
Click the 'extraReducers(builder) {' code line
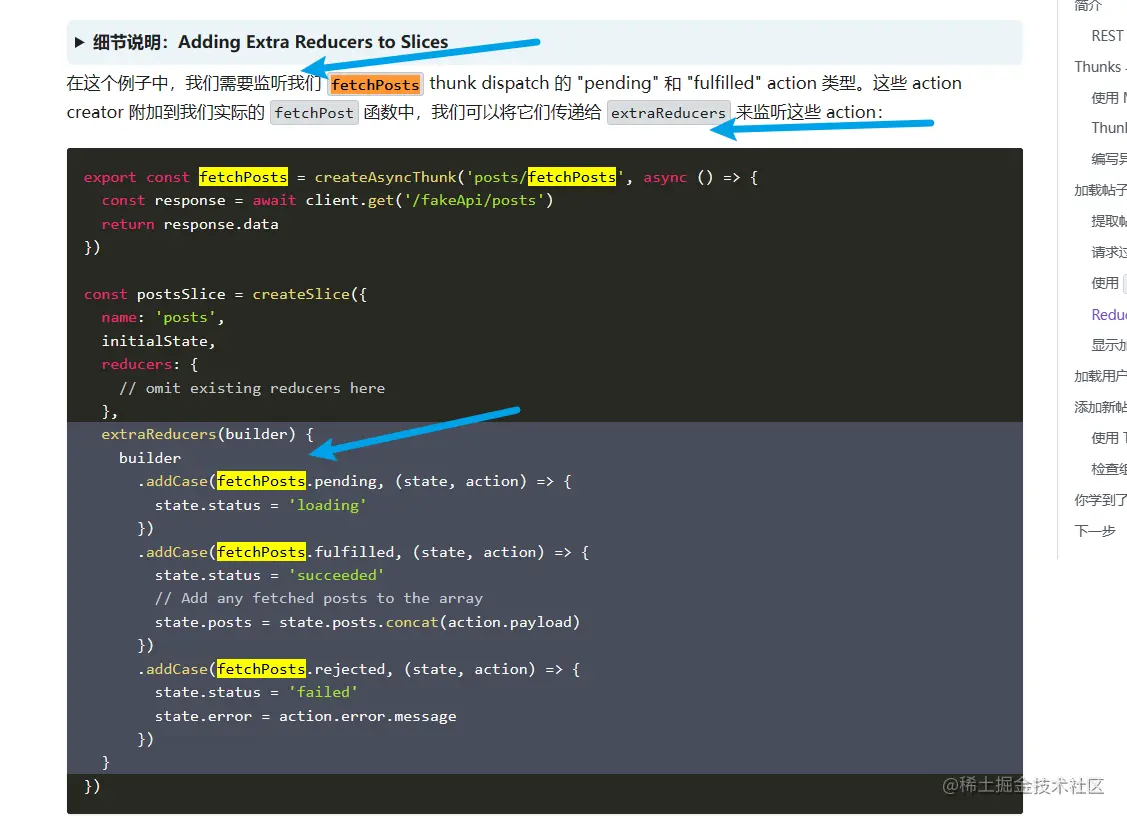208,434
